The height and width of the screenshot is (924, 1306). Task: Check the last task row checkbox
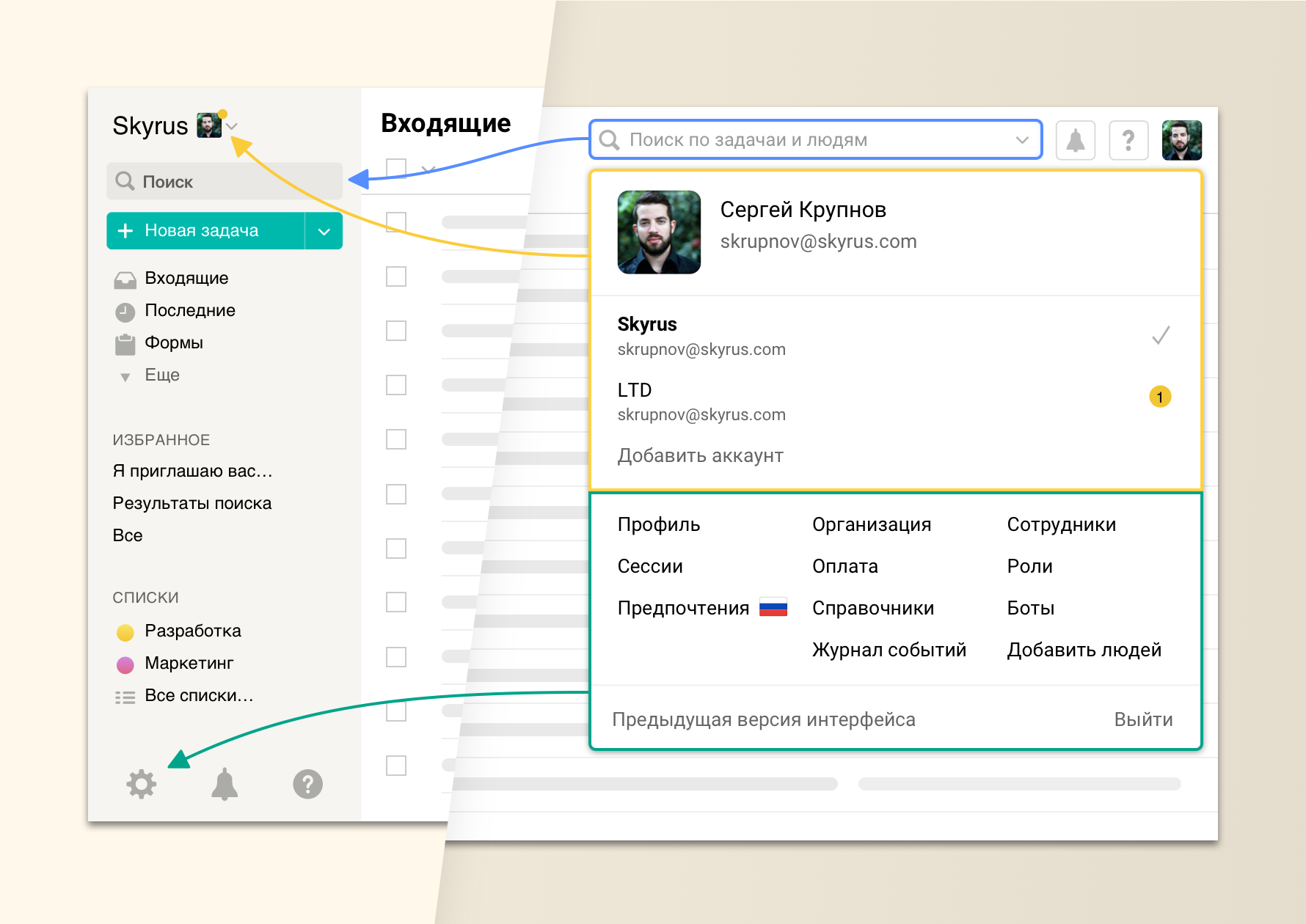point(396,766)
